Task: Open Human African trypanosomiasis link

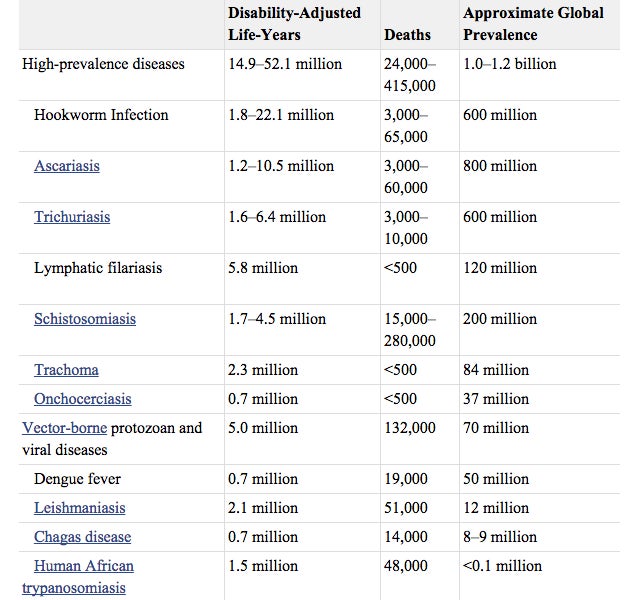Action: pos(85,566)
